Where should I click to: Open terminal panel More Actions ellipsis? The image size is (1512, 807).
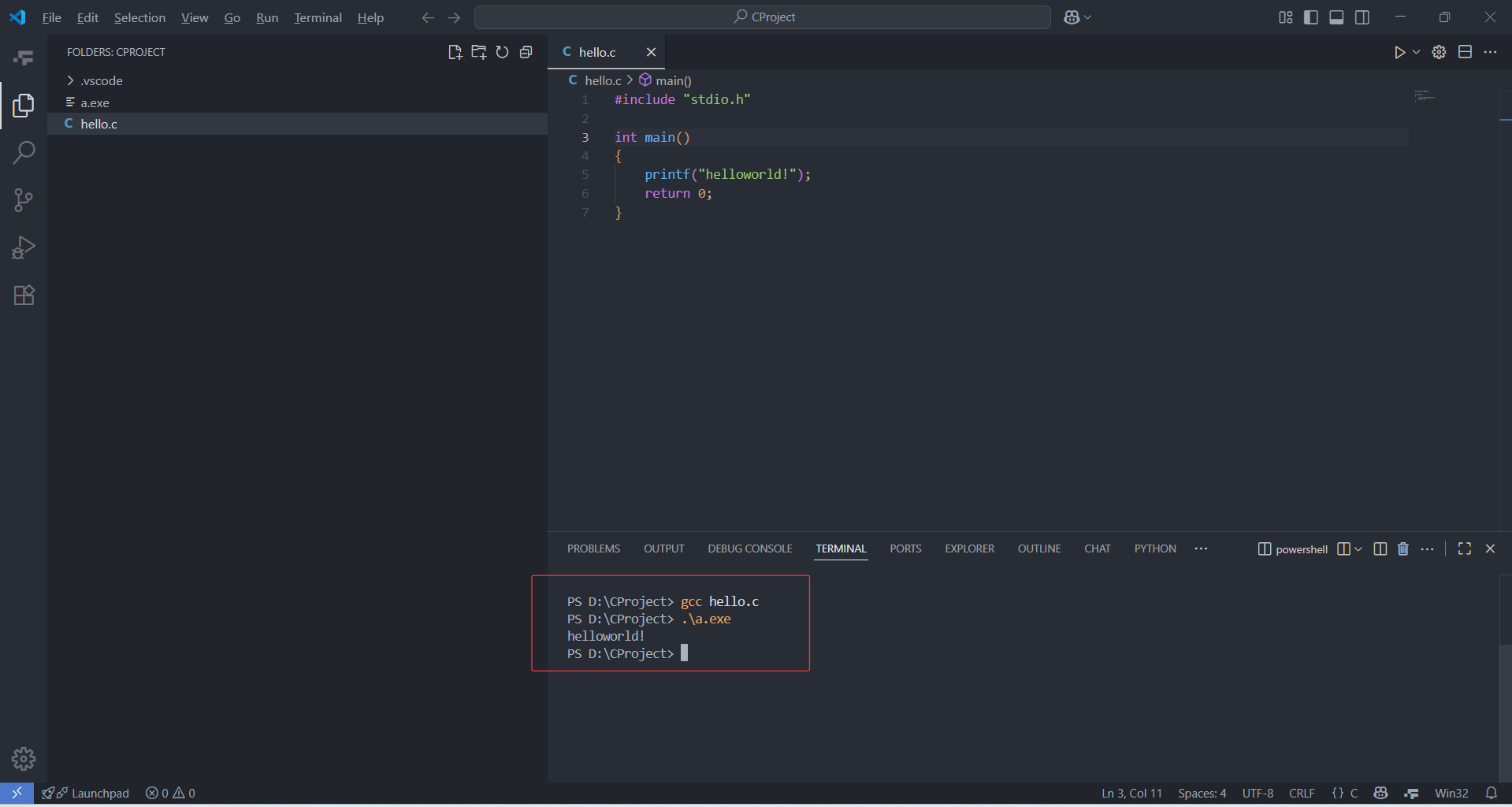1427,549
